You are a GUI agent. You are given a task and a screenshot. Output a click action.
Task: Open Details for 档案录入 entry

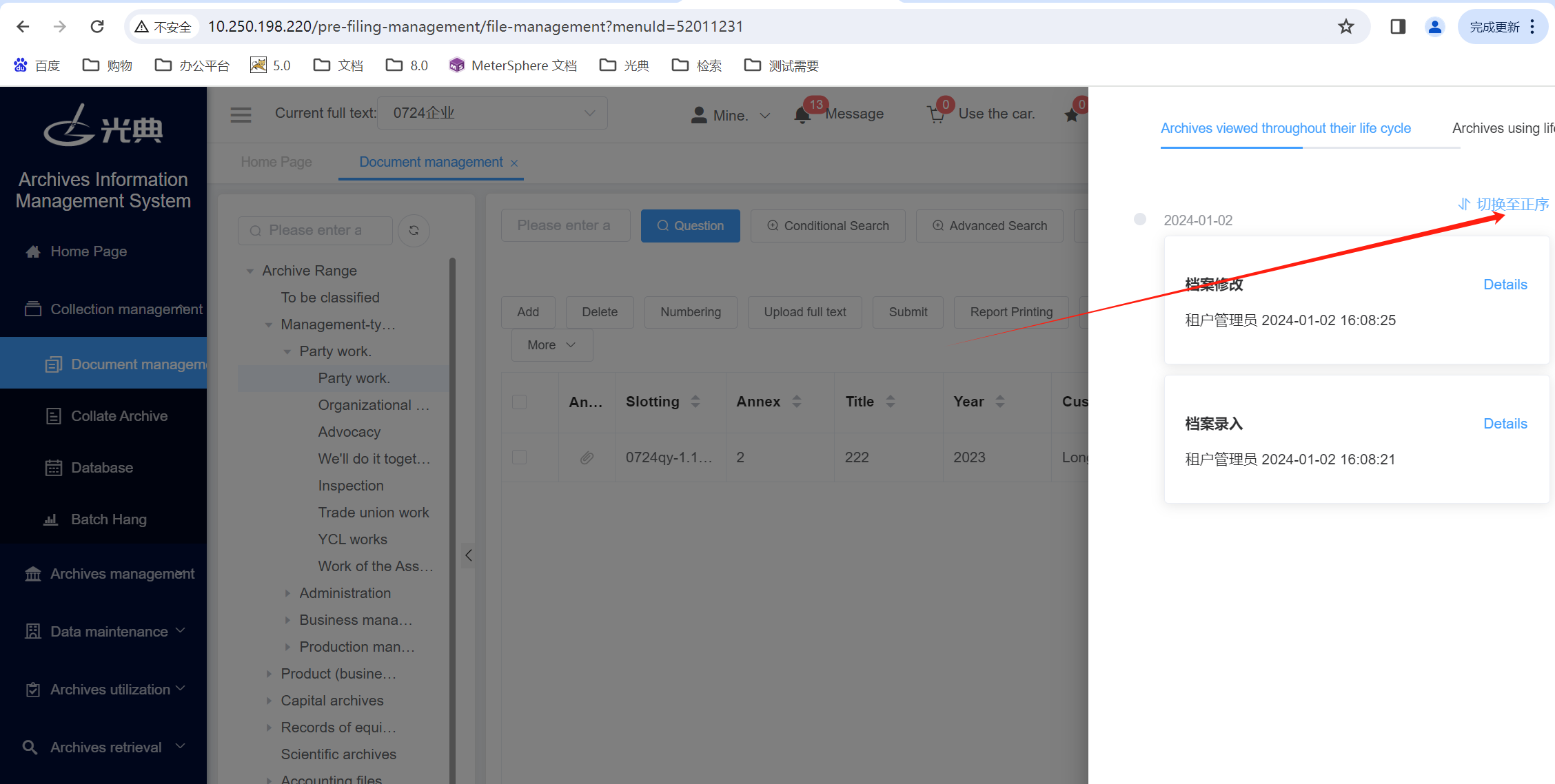tap(1505, 424)
